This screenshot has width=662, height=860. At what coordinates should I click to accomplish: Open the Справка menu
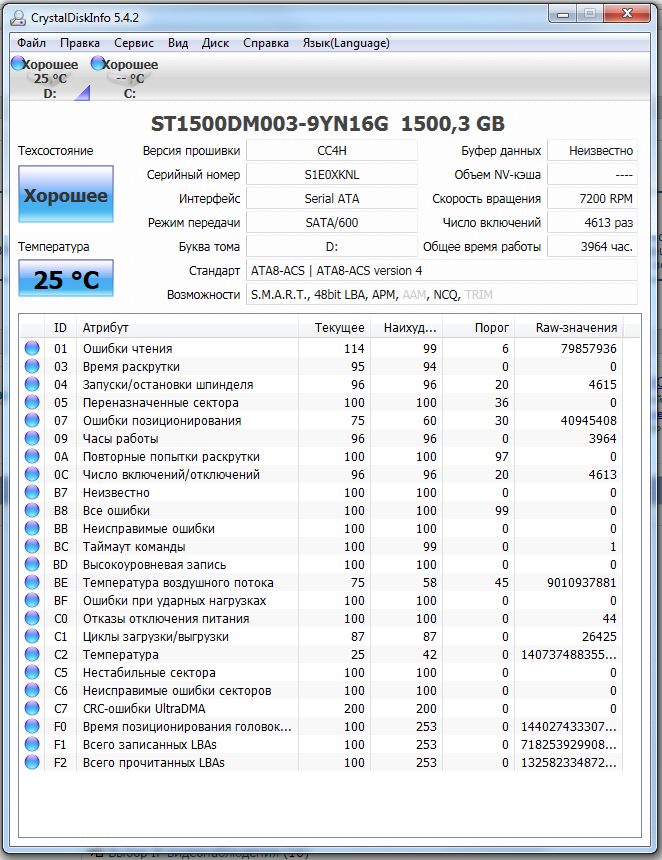tap(265, 43)
